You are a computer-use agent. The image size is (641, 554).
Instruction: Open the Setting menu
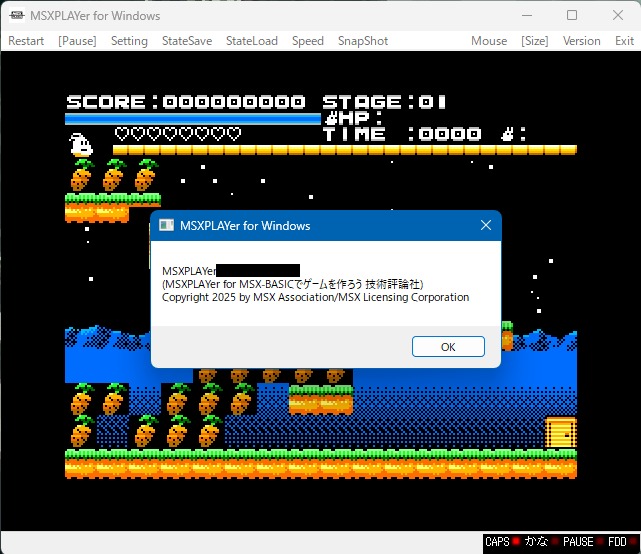(x=129, y=41)
